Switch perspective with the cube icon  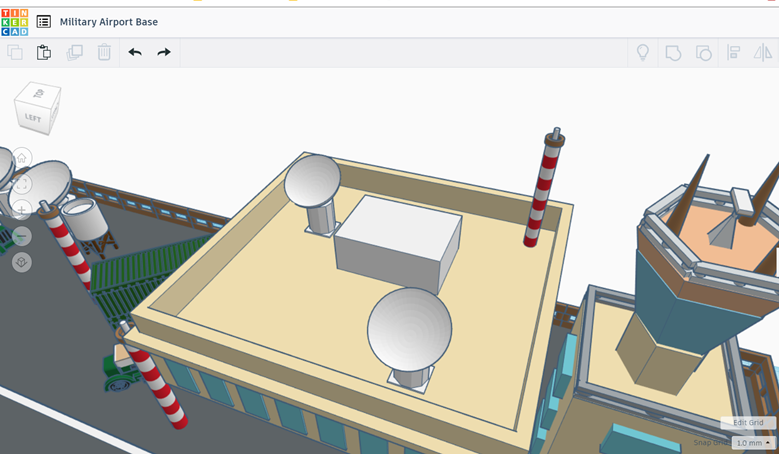tap(22, 262)
